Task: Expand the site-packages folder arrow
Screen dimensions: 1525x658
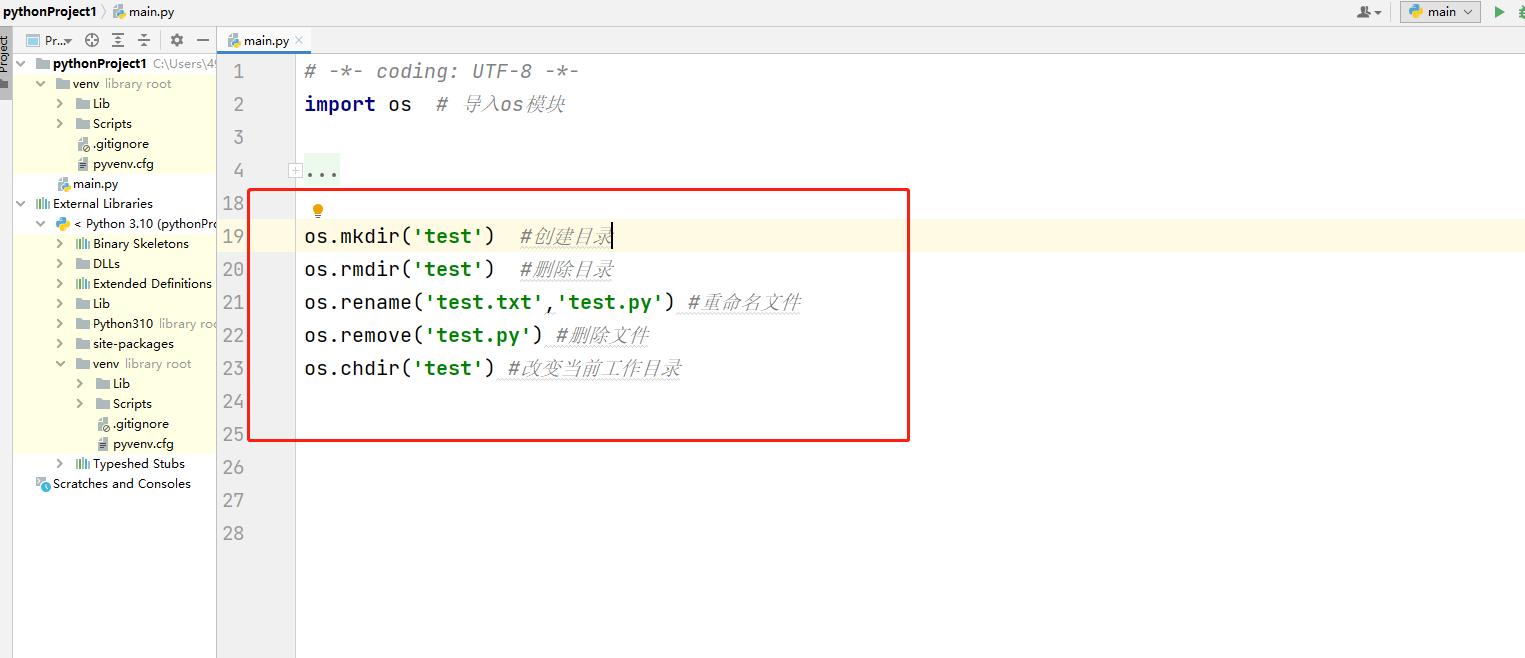Action: point(60,343)
